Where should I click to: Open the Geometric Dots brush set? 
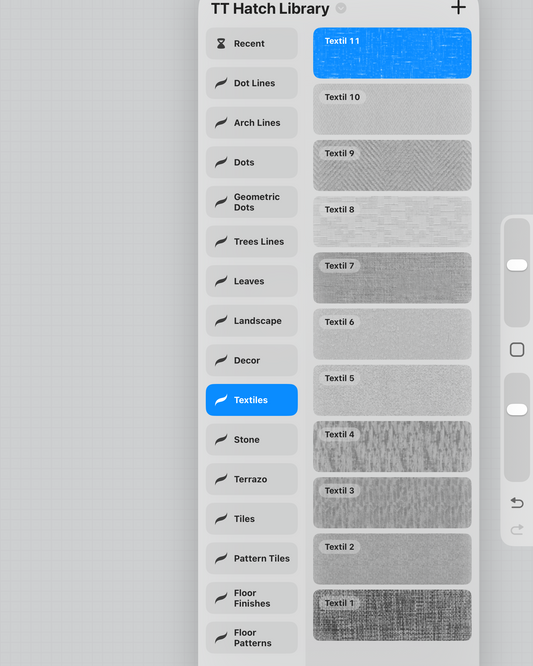coord(252,202)
